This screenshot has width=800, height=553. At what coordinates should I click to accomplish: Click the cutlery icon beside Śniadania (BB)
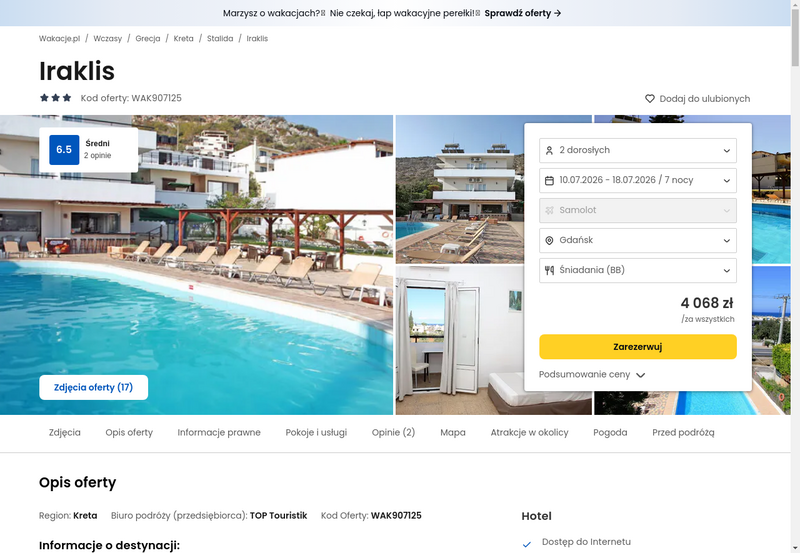point(549,270)
